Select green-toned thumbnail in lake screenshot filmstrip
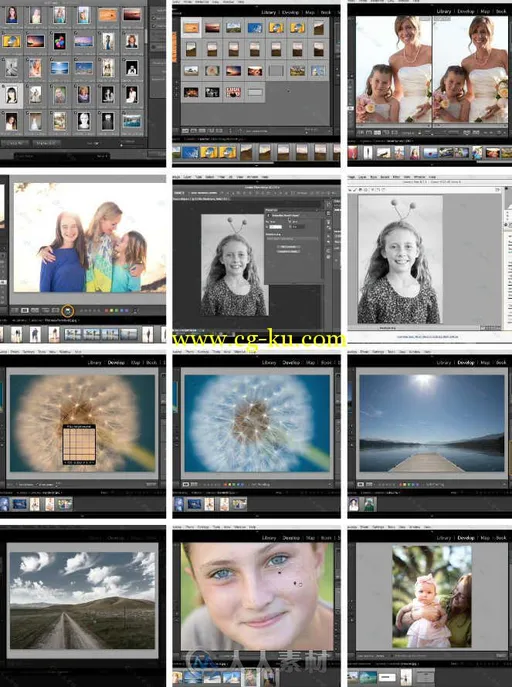The height and width of the screenshot is (687, 512). (369, 504)
